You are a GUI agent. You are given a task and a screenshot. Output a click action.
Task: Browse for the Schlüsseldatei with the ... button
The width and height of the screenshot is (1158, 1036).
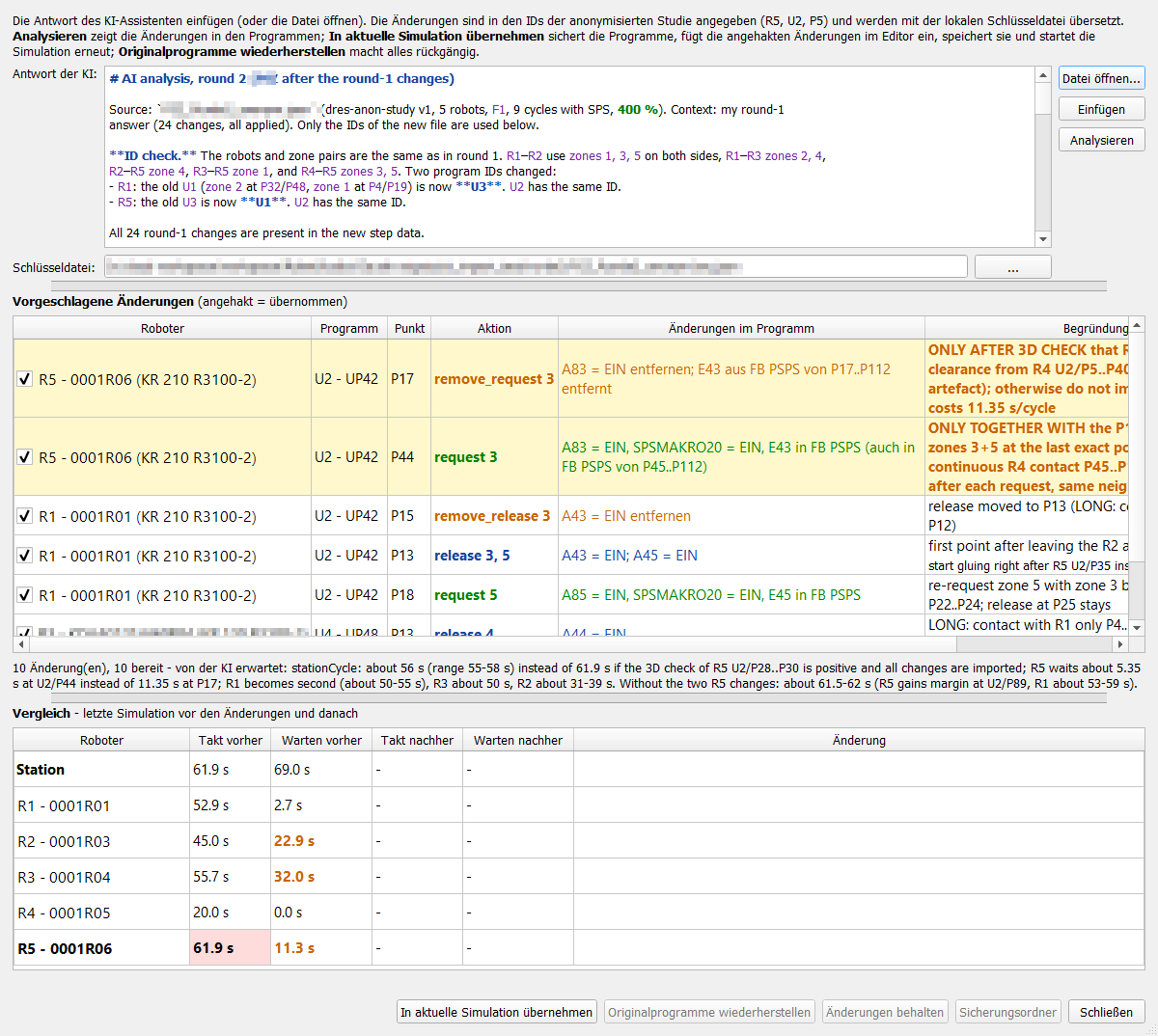click(1012, 267)
